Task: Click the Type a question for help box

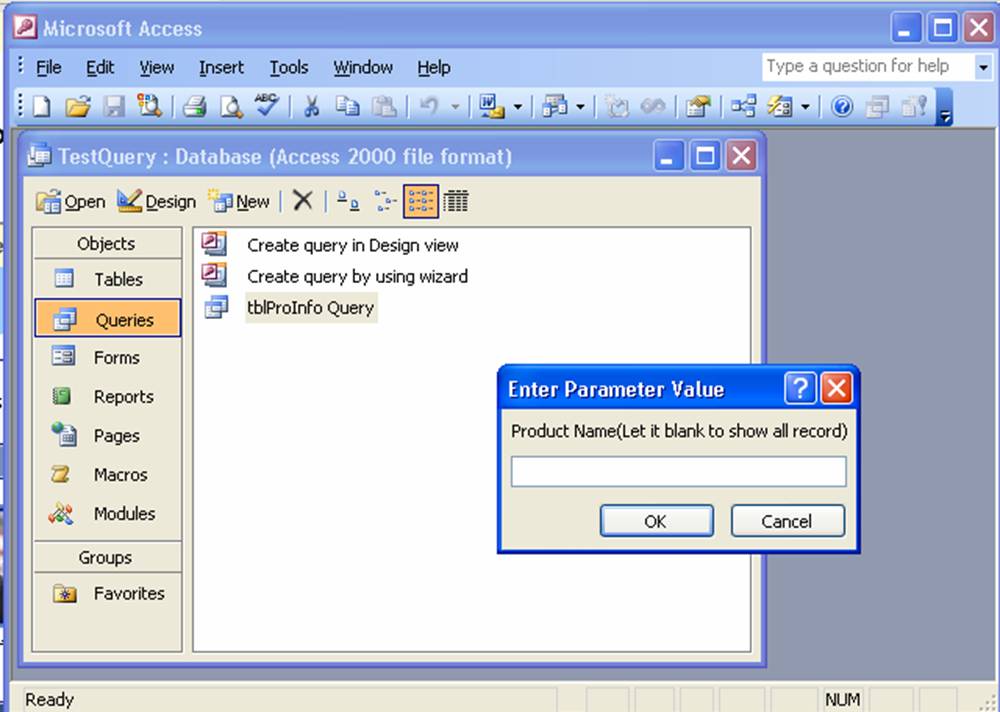Action: point(868,66)
